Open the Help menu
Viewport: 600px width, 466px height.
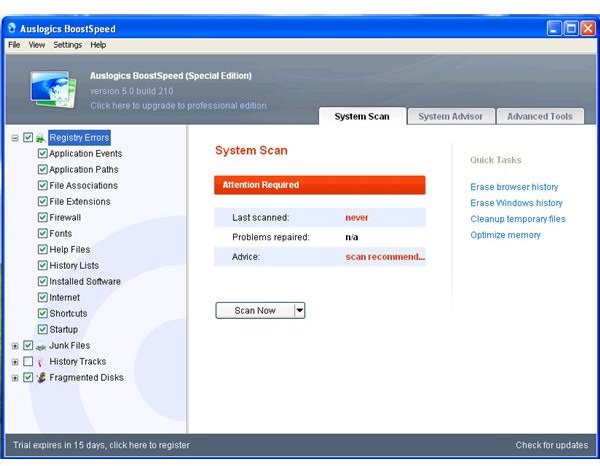[x=98, y=45]
